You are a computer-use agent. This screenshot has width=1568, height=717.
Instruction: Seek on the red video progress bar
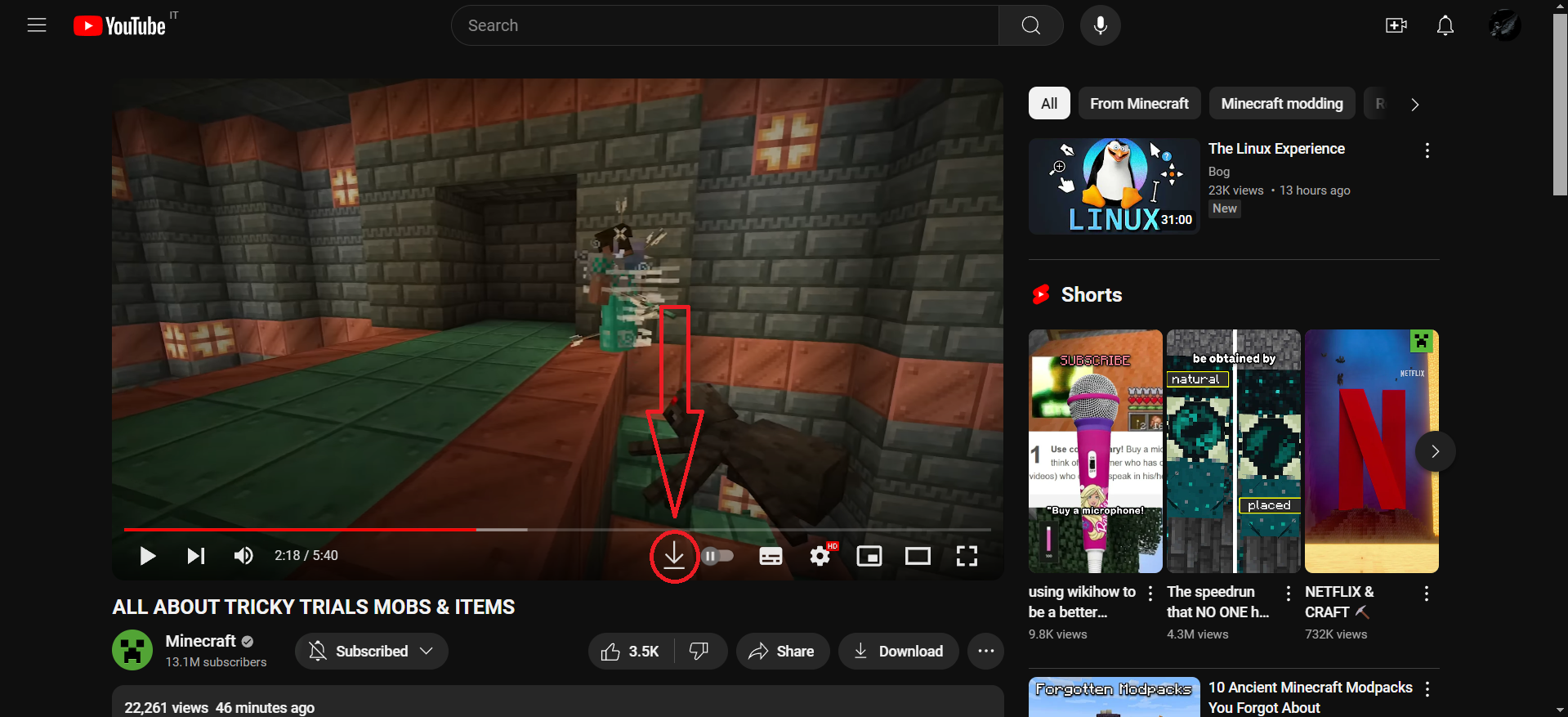[x=557, y=530]
